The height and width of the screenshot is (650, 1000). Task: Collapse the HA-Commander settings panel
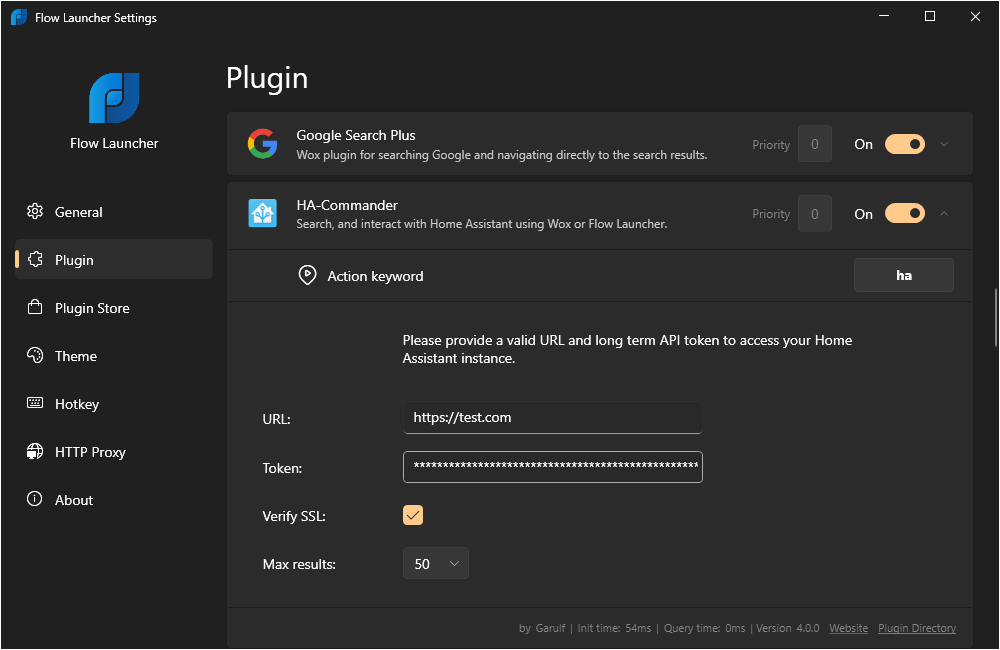[x=941, y=213]
